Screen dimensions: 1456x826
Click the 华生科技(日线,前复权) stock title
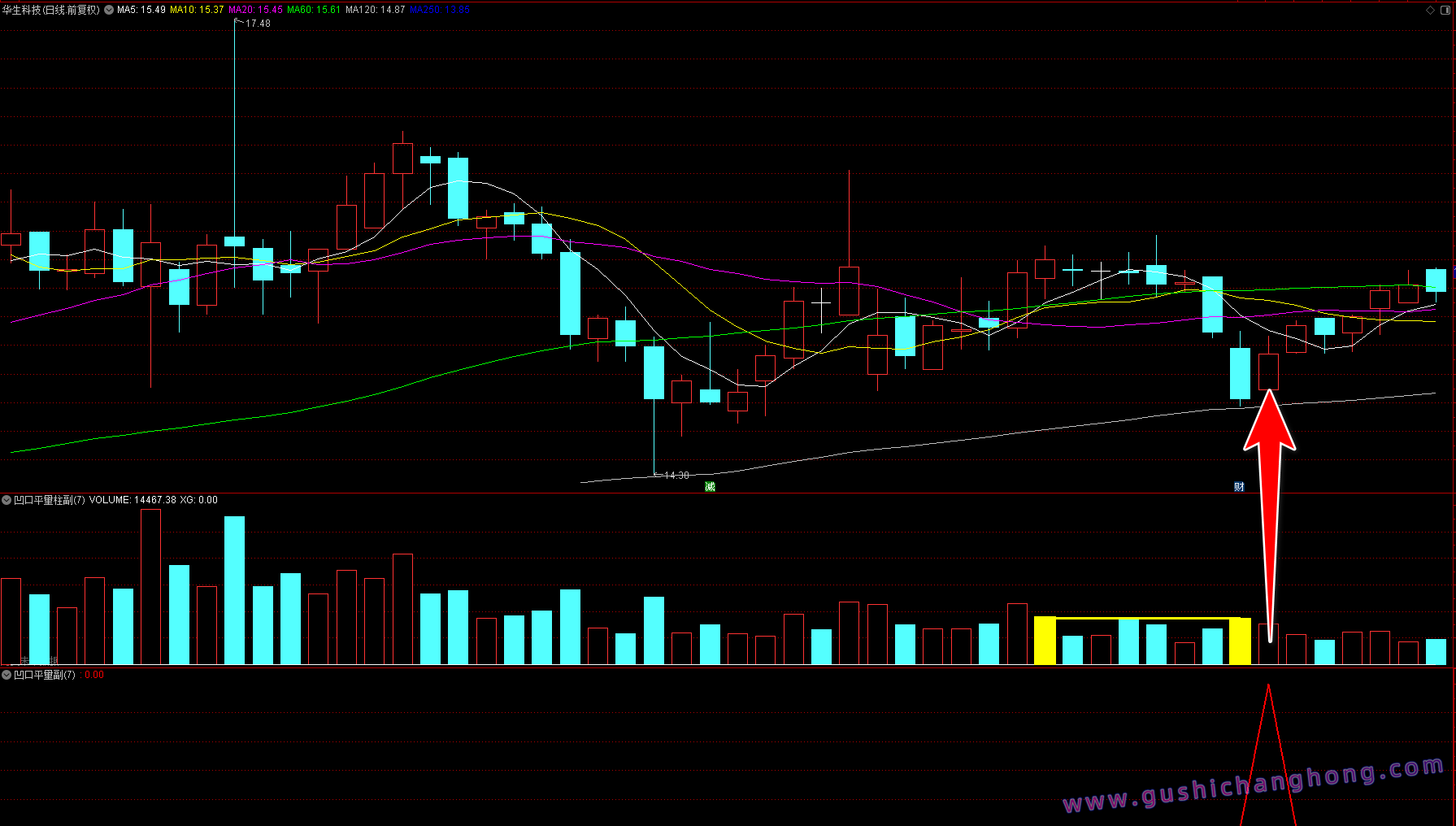50,10
